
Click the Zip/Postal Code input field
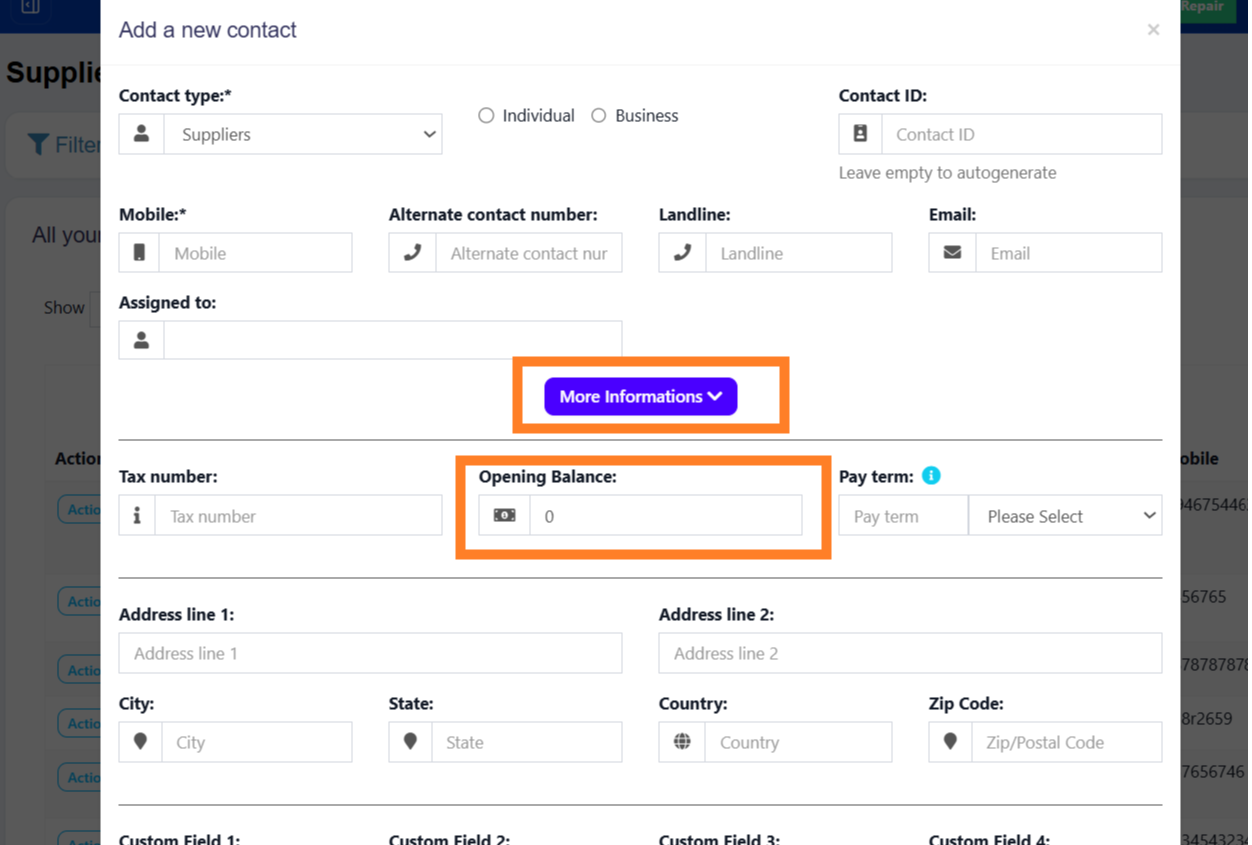click(1066, 742)
